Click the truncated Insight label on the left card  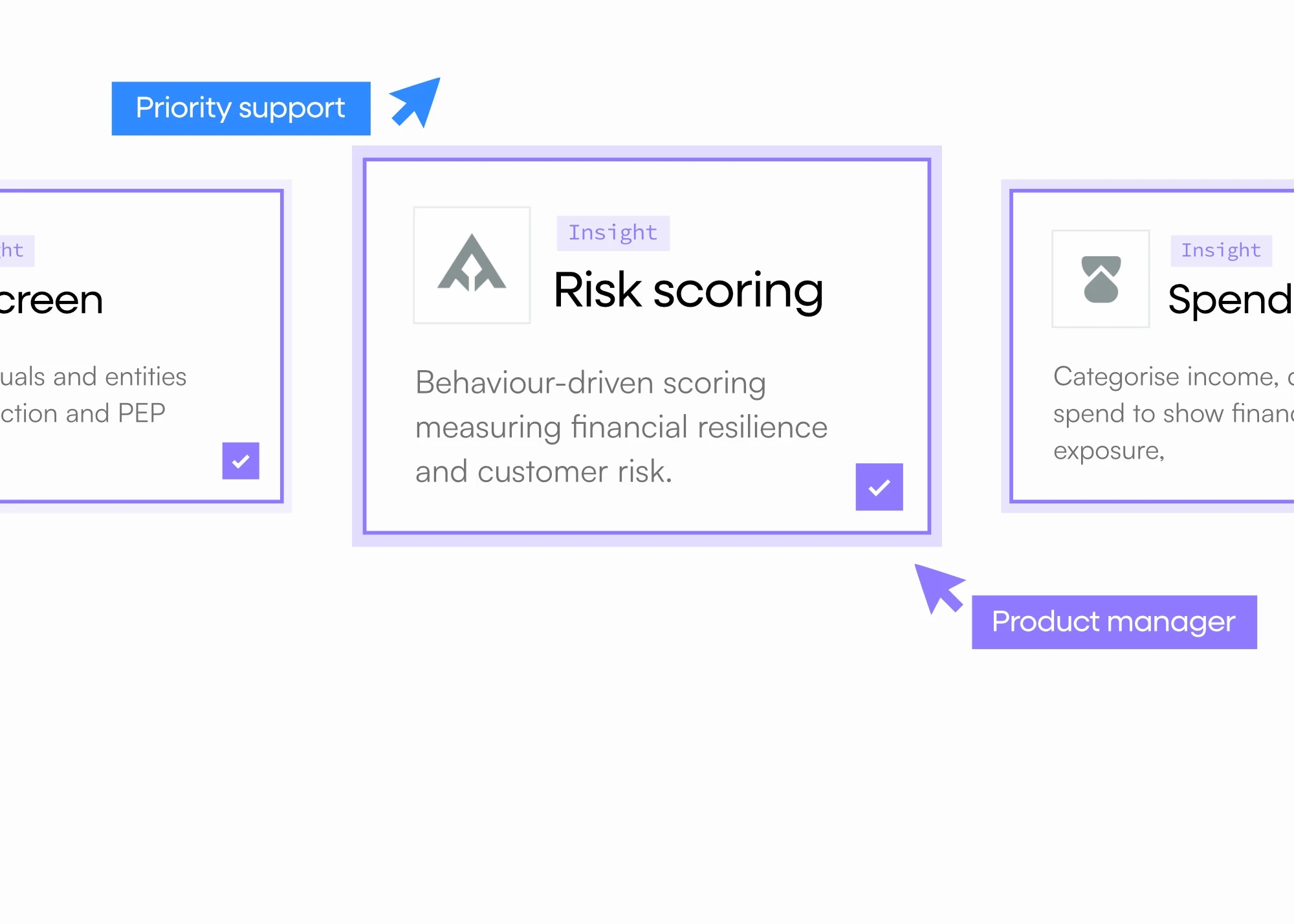(16, 250)
